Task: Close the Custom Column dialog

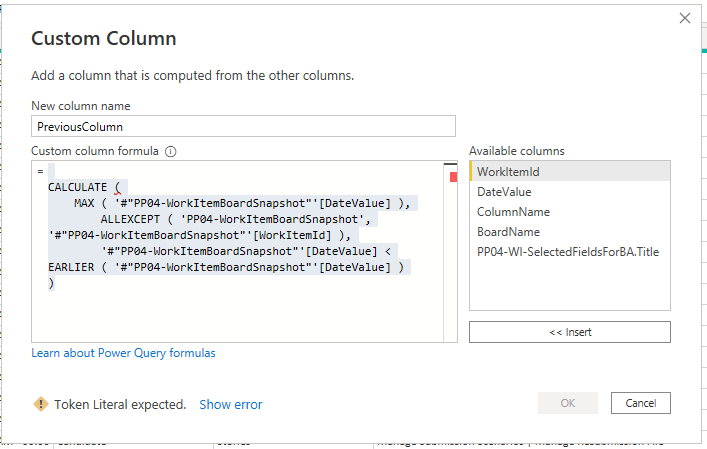Action: 684,18
